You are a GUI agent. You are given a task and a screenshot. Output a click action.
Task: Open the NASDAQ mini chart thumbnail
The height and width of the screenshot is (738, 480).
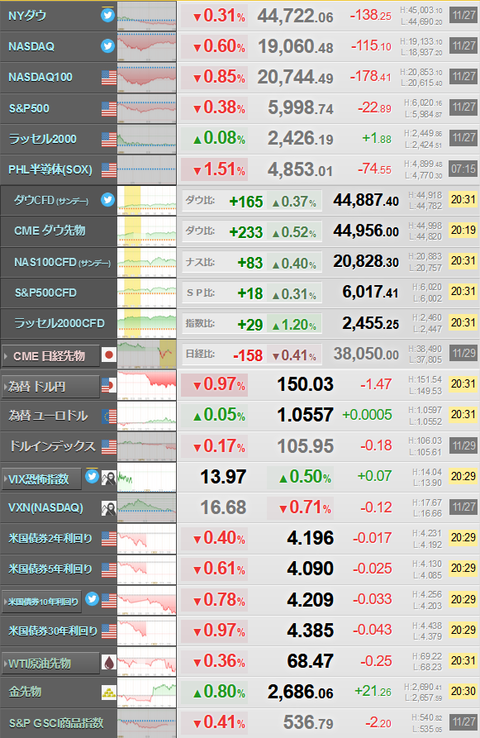click(147, 47)
